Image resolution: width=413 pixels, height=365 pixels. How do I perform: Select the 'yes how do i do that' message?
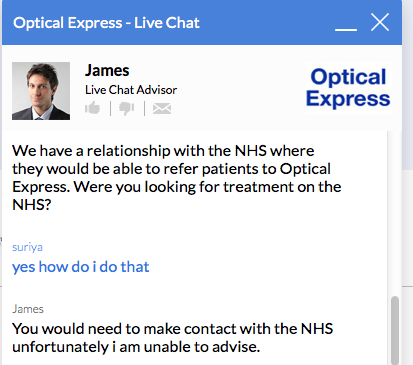pos(81,267)
